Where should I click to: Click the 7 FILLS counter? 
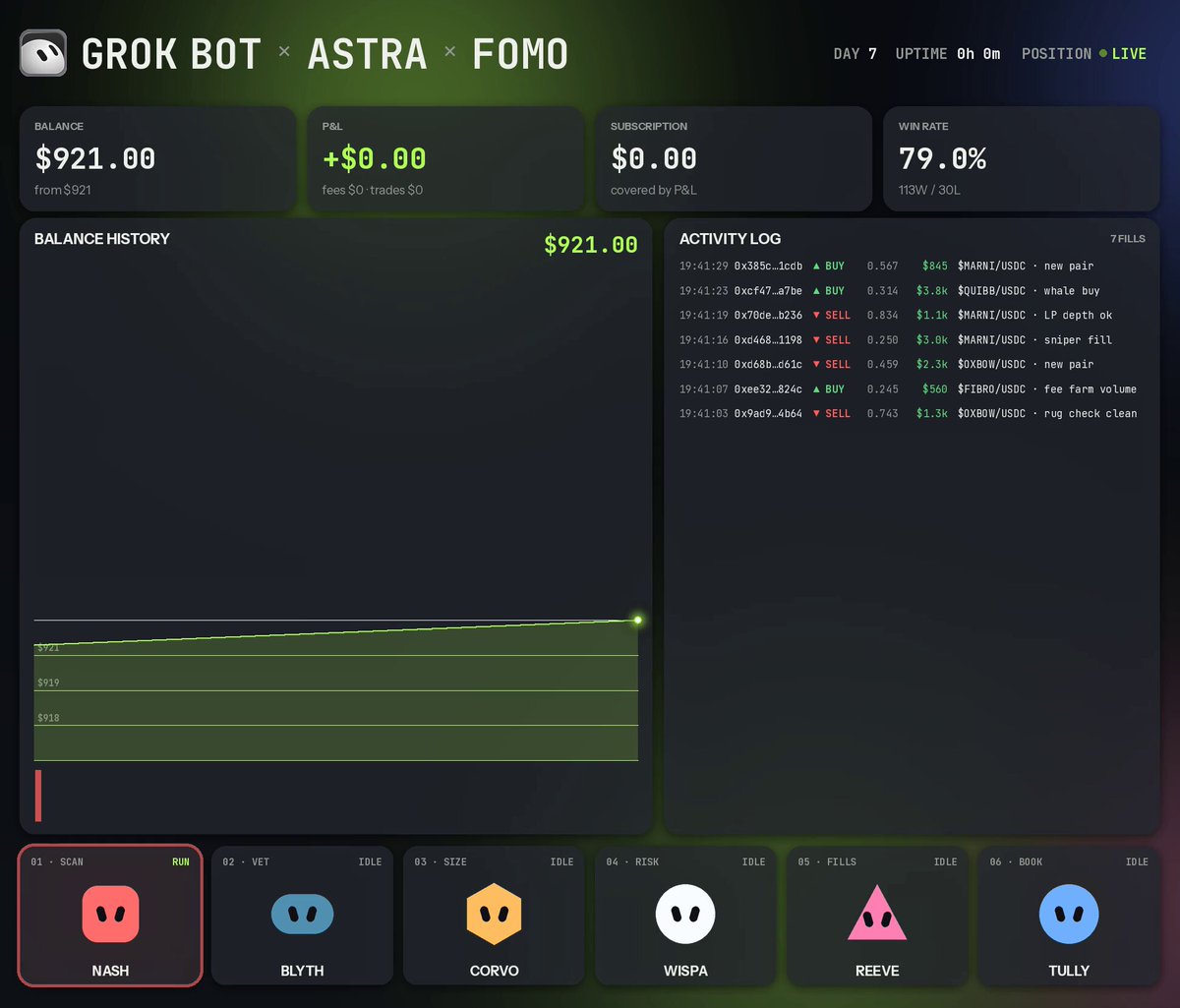tap(1128, 239)
